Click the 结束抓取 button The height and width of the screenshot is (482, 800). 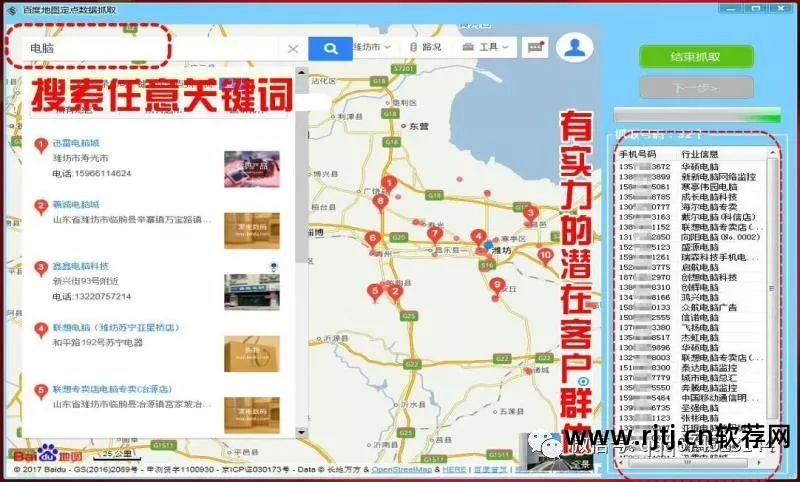[696, 57]
